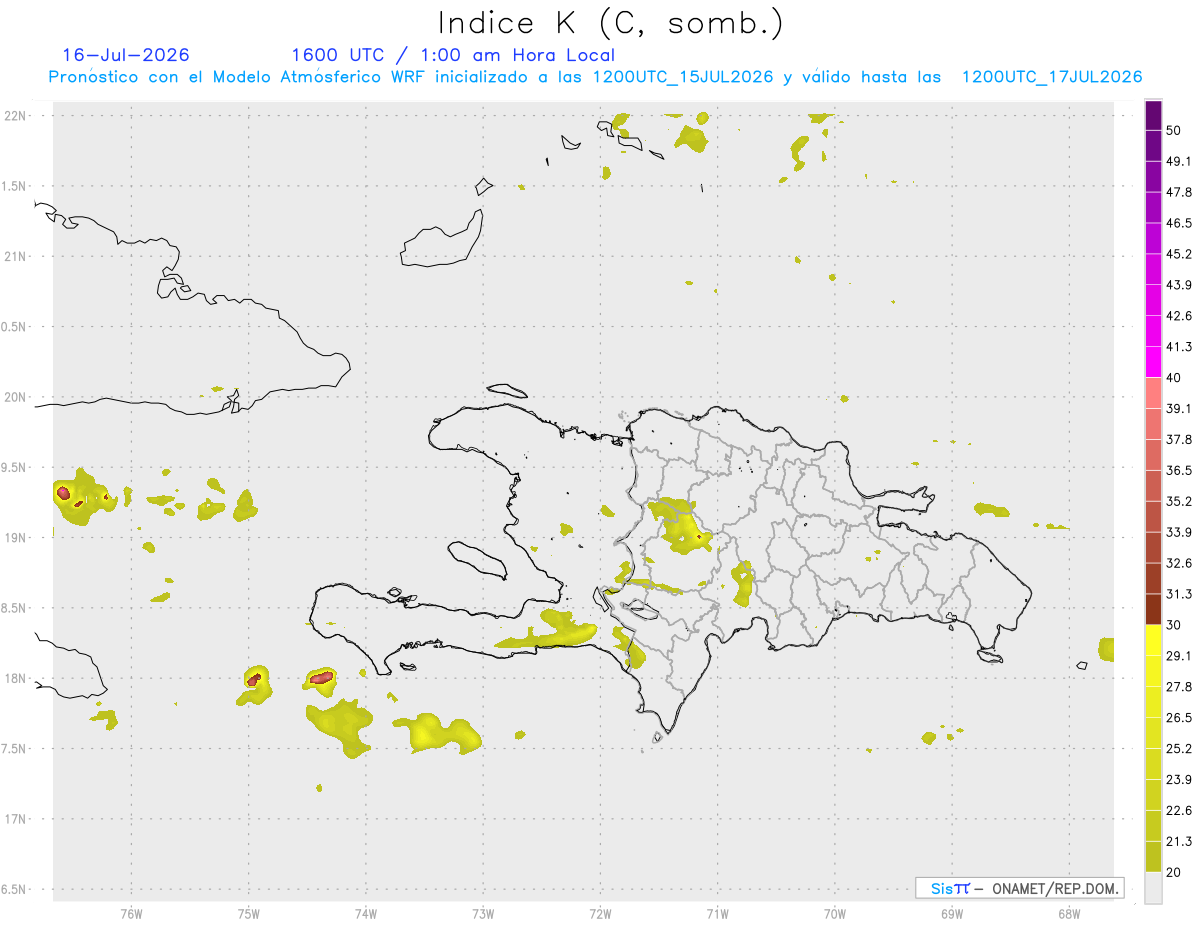Click the 'Indice K (C, somb.)' title
The image size is (1200, 927).
coord(610,22)
